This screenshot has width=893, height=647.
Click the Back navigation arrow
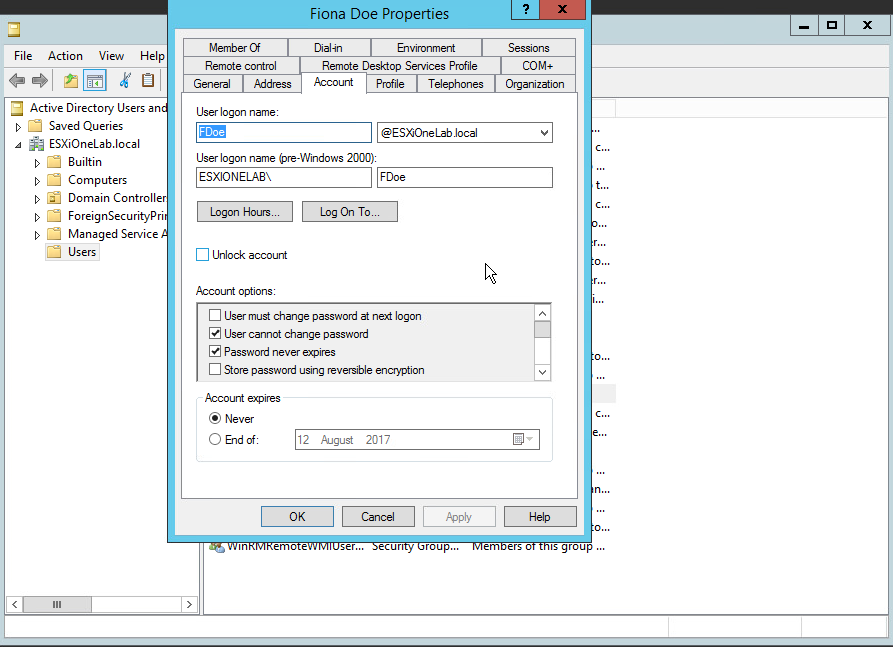[16, 80]
